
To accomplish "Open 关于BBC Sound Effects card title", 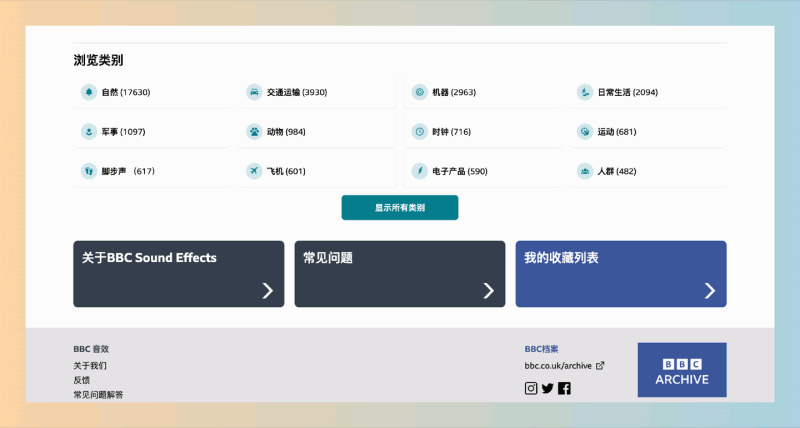I will pyautogui.click(x=149, y=258).
